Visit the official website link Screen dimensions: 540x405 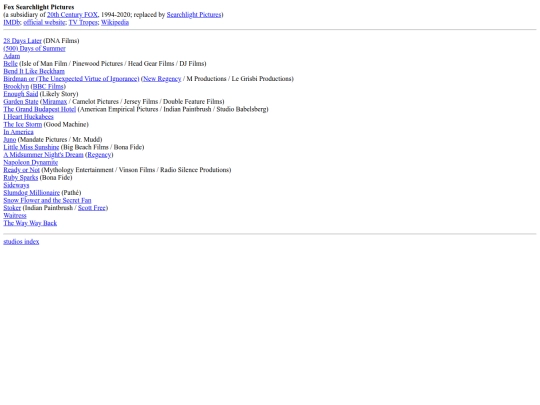44,22
